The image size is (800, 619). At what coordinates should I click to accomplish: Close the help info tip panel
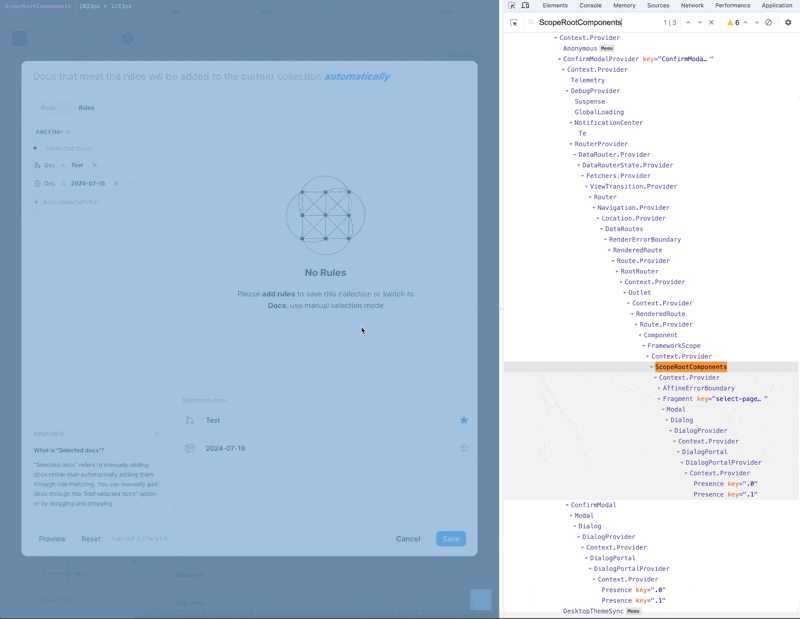coord(157,434)
